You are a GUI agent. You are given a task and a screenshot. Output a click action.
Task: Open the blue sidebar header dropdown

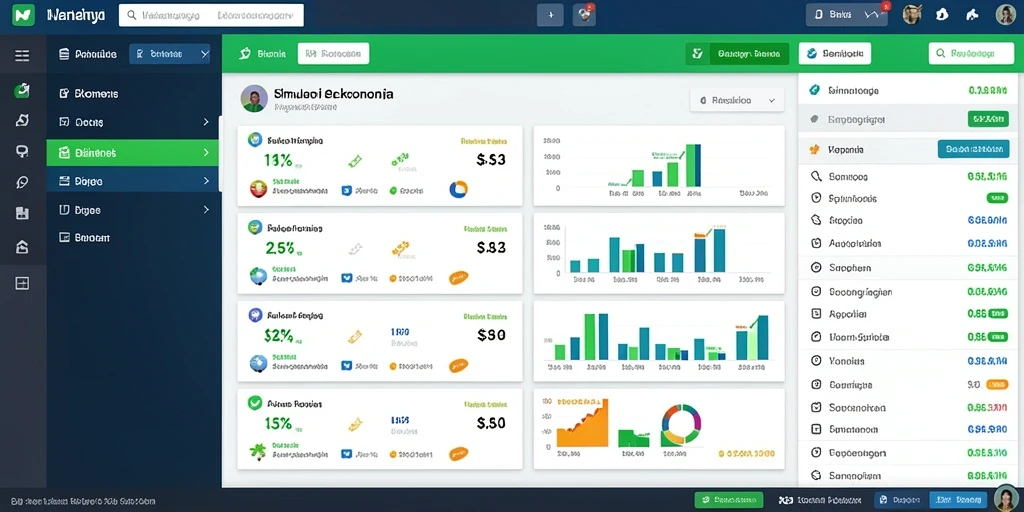coord(170,54)
